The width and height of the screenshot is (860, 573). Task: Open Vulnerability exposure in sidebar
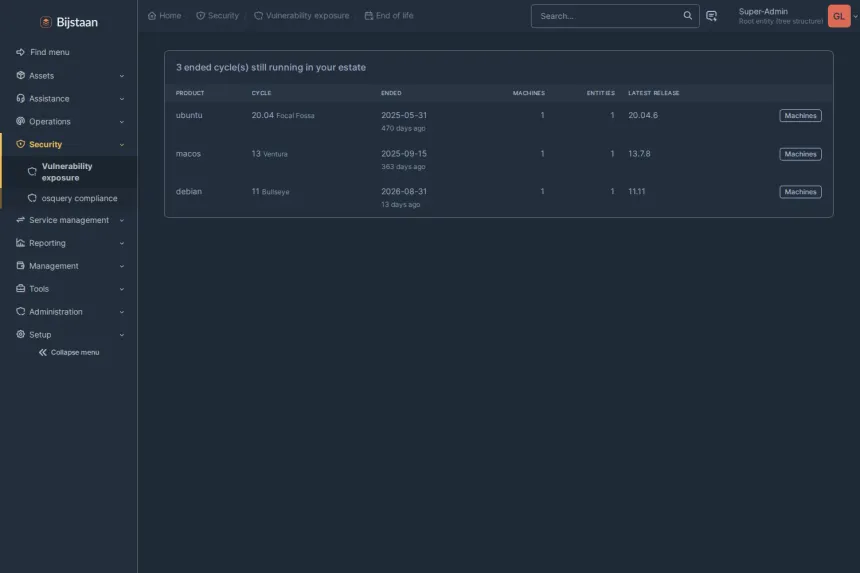point(69,172)
